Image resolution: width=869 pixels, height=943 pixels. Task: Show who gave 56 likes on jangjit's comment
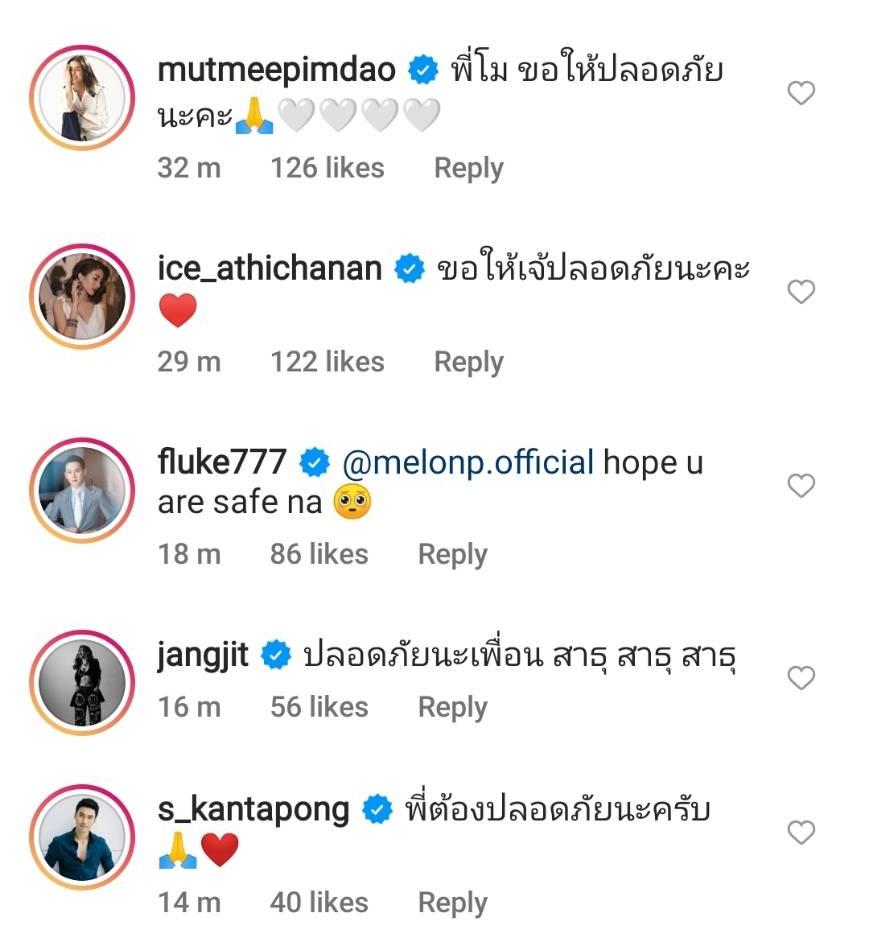click(x=319, y=707)
